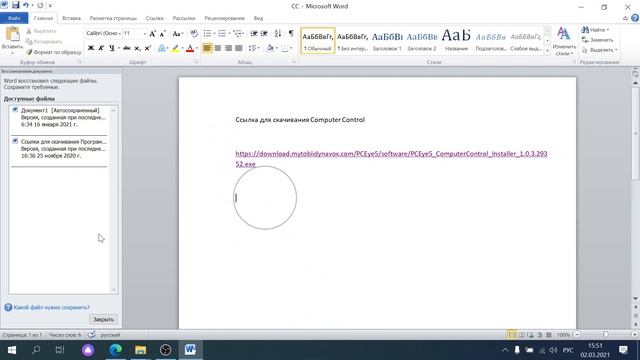Open the Выделить selection menu
Image resolution: width=640 pixels, height=360 pixels.
pos(599,50)
